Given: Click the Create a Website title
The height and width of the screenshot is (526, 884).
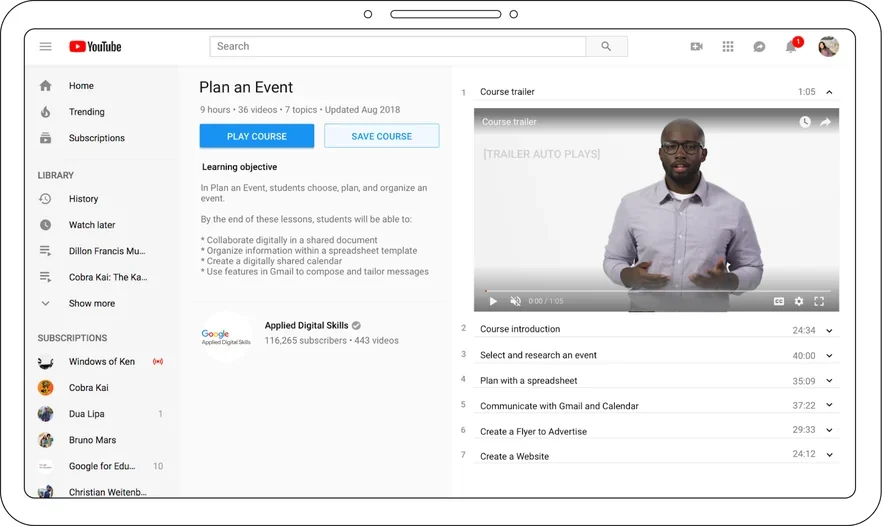Looking at the screenshot, I should [x=514, y=456].
